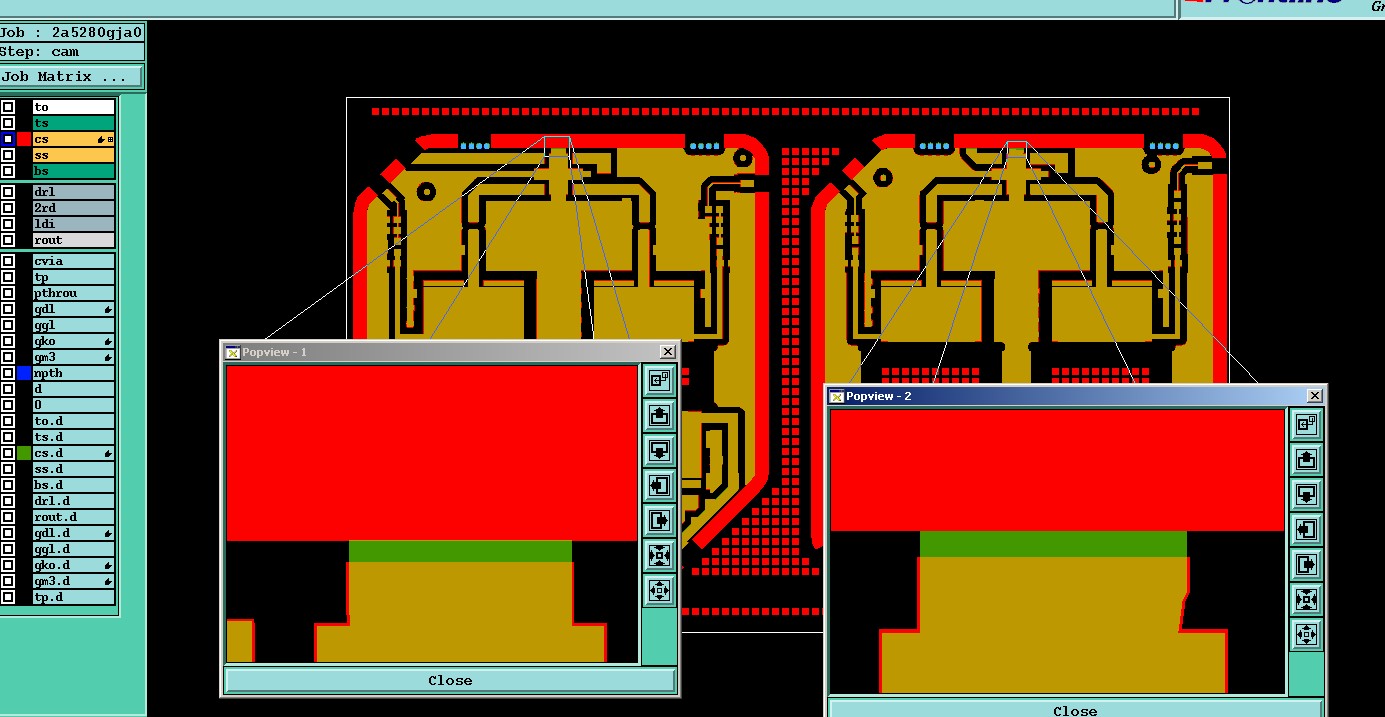Screen dimensions: 1385x717
Task: Close Popview 2 with the Close button
Action: point(1075,710)
